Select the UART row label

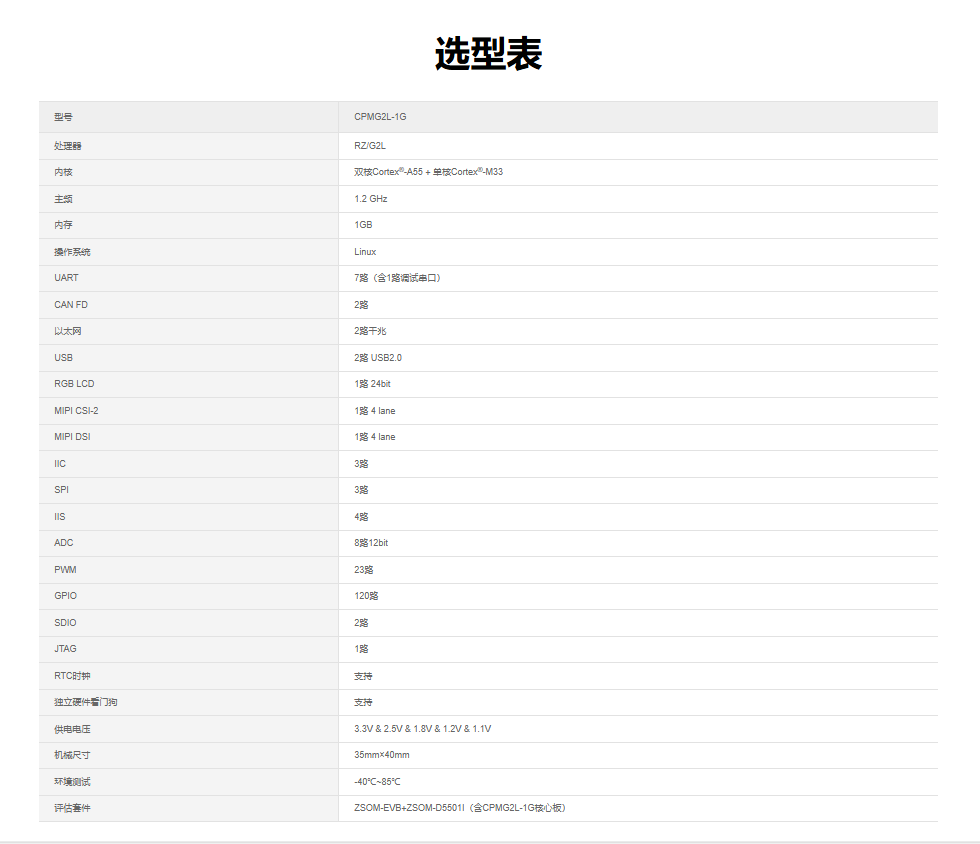66,278
